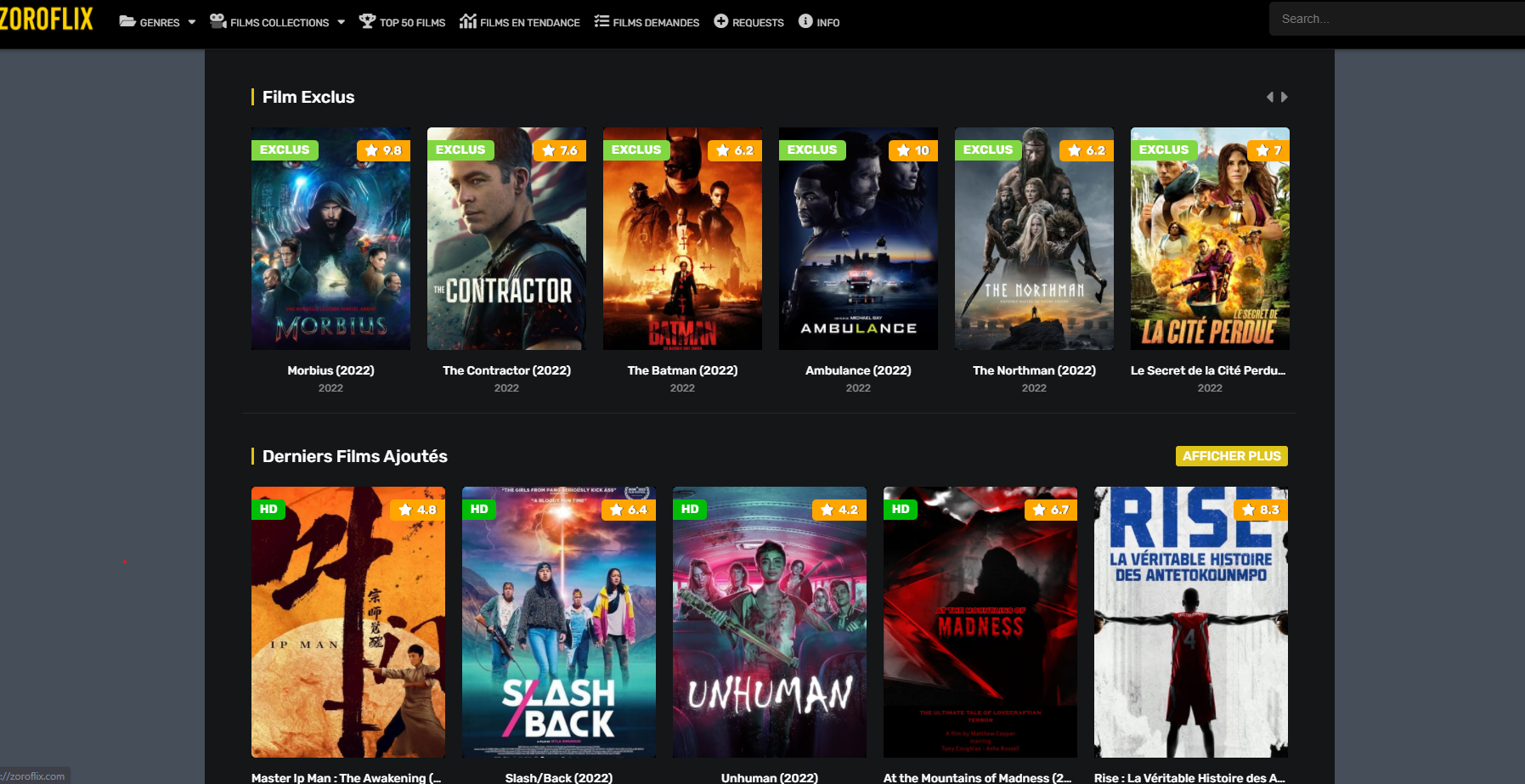Open Unhuman movie poster
This screenshot has height=784, width=1525.
[x=770, y=622]
